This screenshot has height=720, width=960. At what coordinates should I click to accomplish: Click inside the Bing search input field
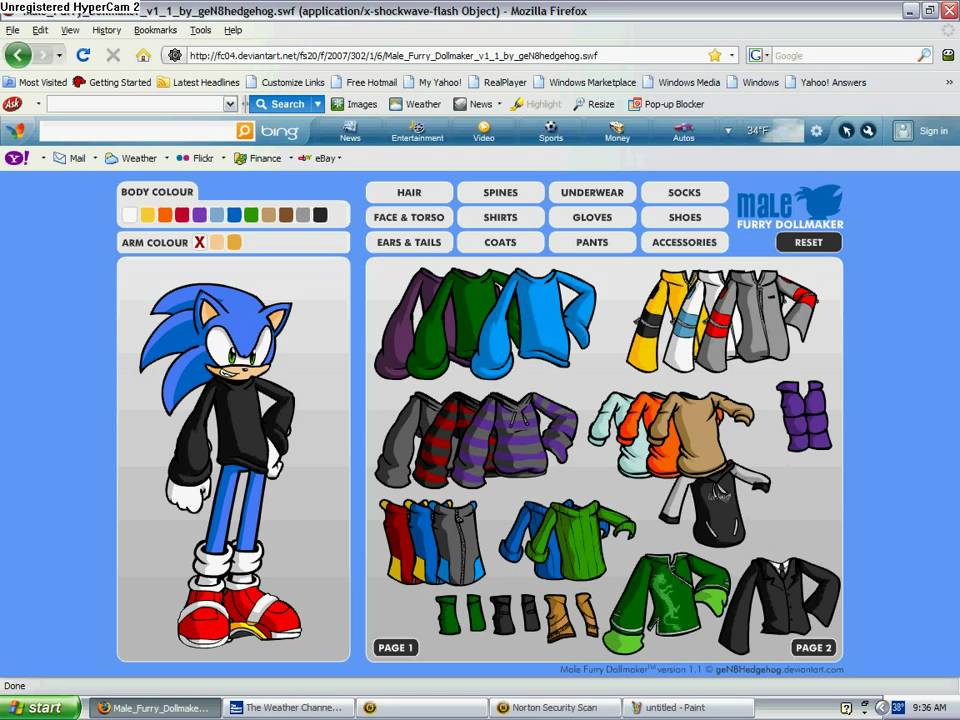click(138, 130)
